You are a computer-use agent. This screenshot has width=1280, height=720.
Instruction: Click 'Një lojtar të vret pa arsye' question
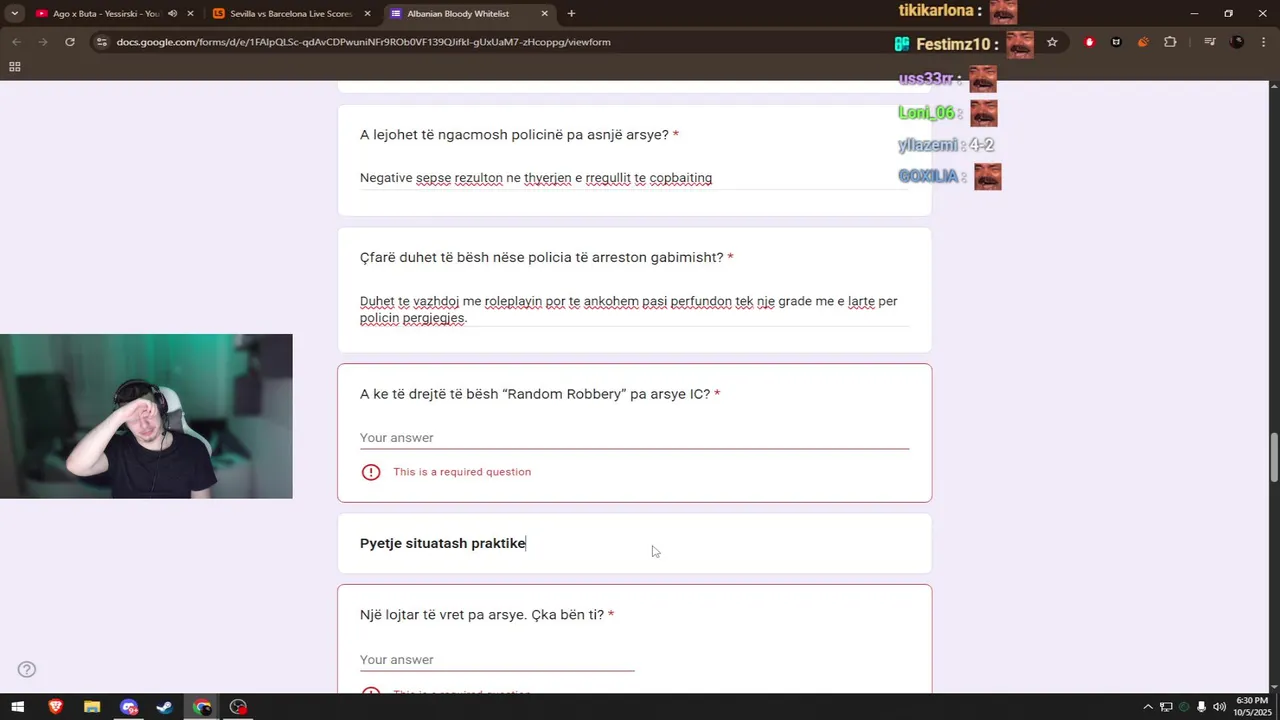(482, 615)
